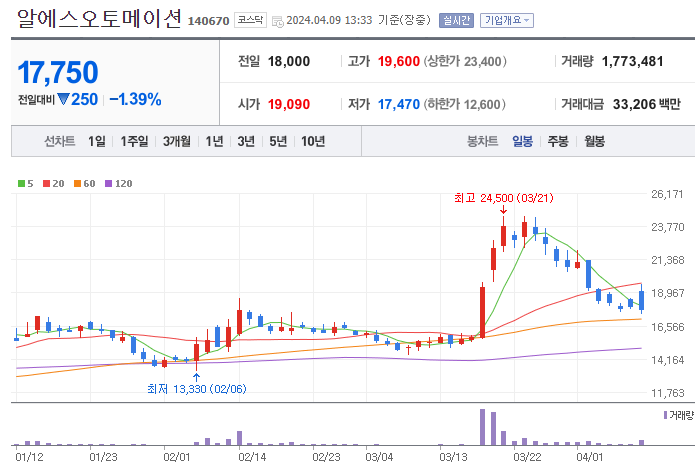Select the 1일 line chart tab
The width and height of the screenshot is (695, 467).
pos(97,141)
